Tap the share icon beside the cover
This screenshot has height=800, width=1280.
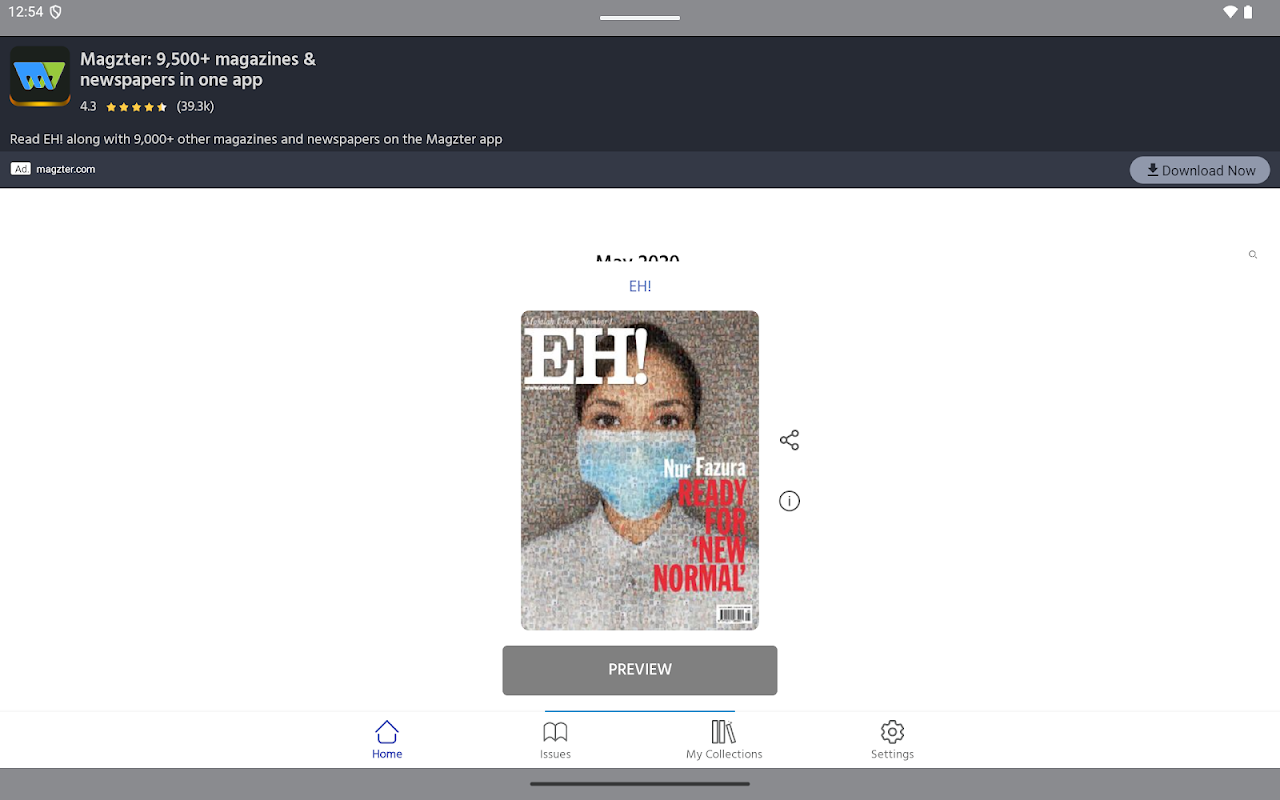point(789,440)
